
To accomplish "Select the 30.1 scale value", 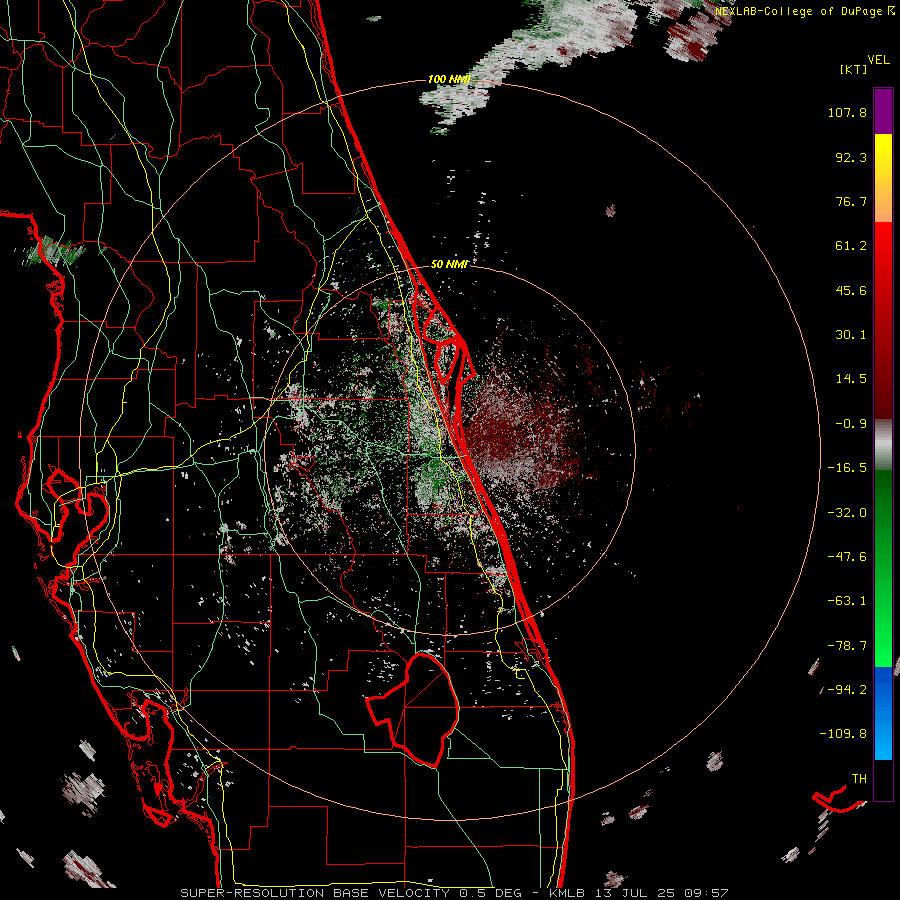I will 851,335.
